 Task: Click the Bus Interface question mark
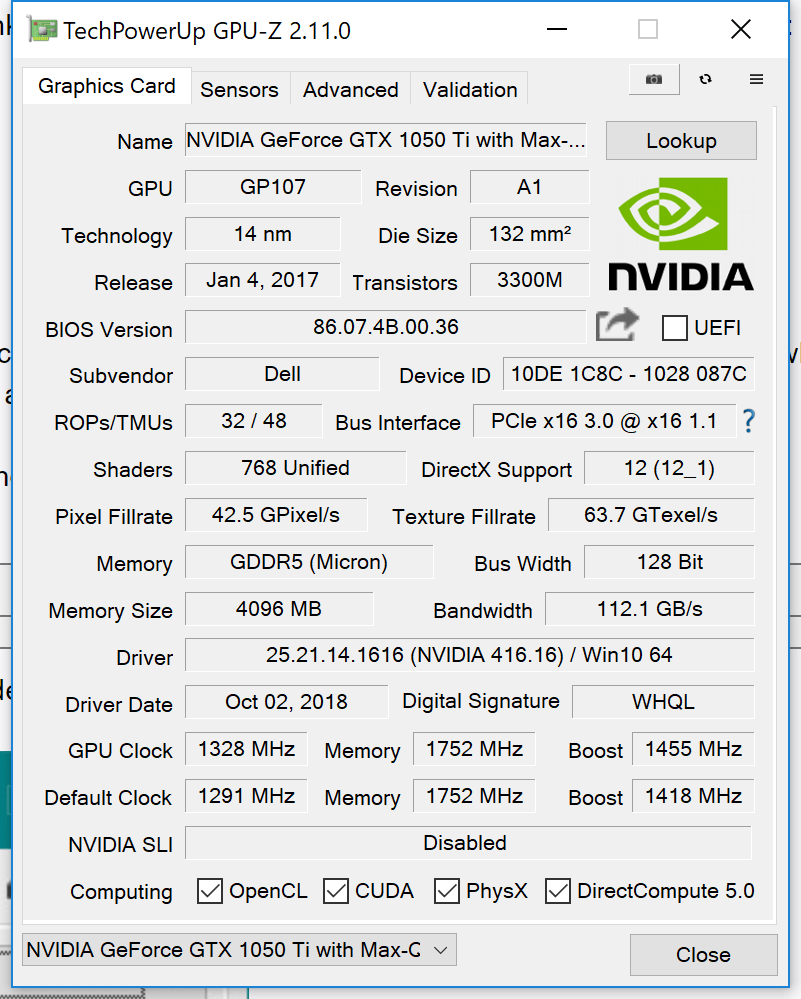tap(749, 421)
